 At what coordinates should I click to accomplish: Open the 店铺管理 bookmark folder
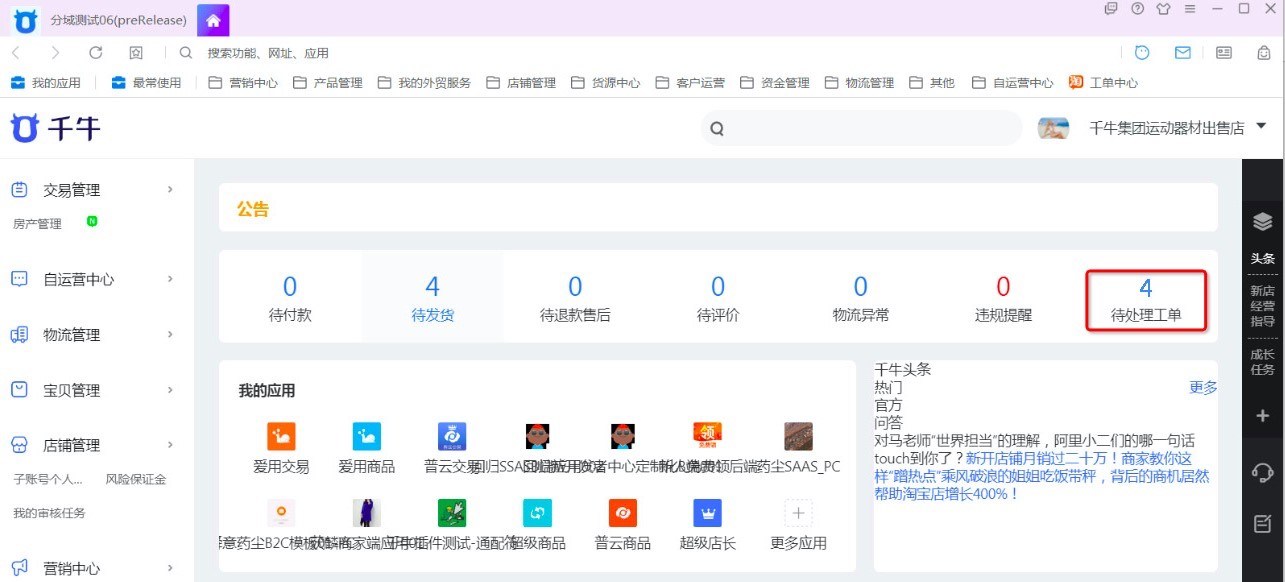point(521,83)
